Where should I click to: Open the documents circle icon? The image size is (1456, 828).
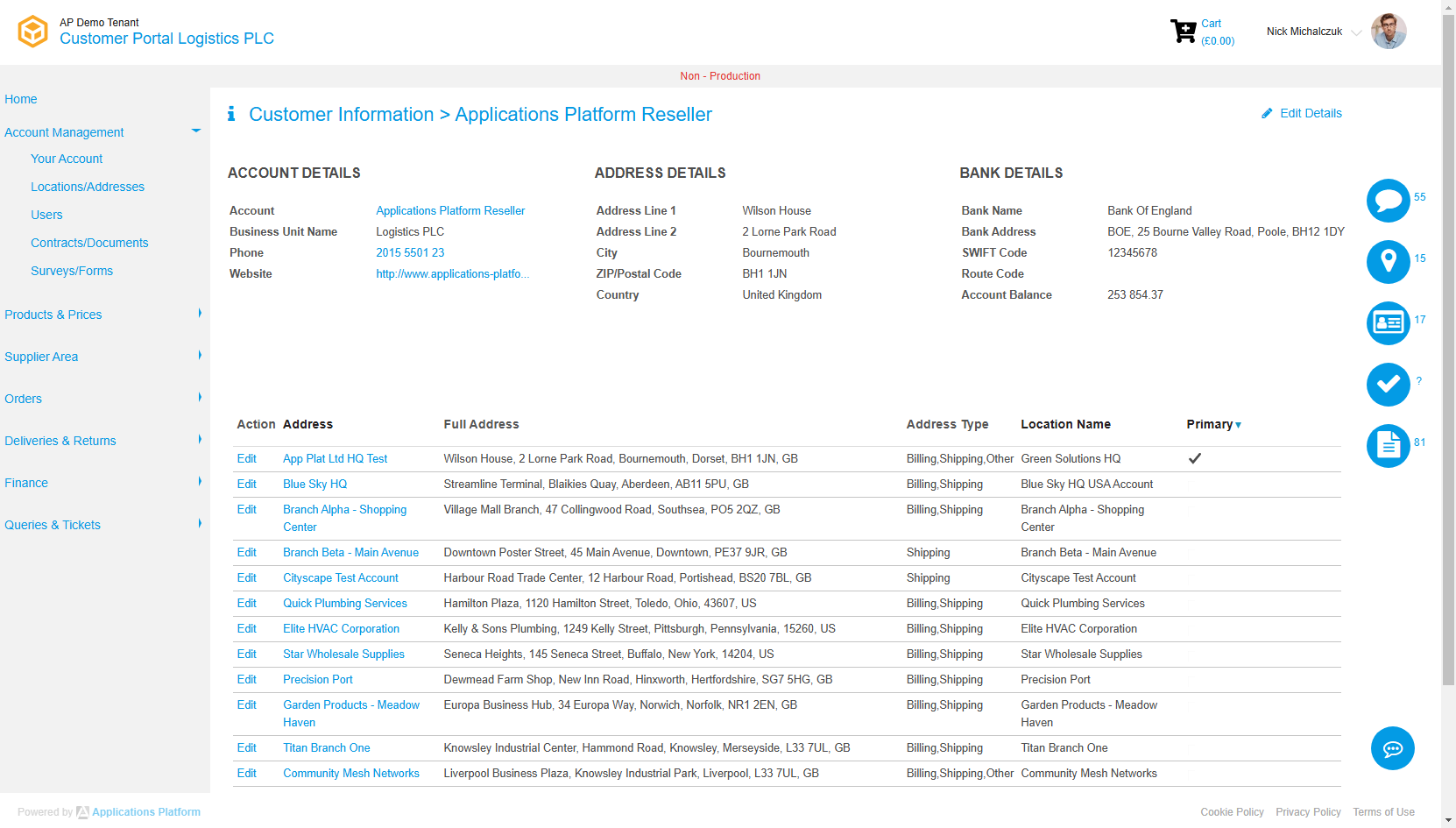click(1389, 446)
